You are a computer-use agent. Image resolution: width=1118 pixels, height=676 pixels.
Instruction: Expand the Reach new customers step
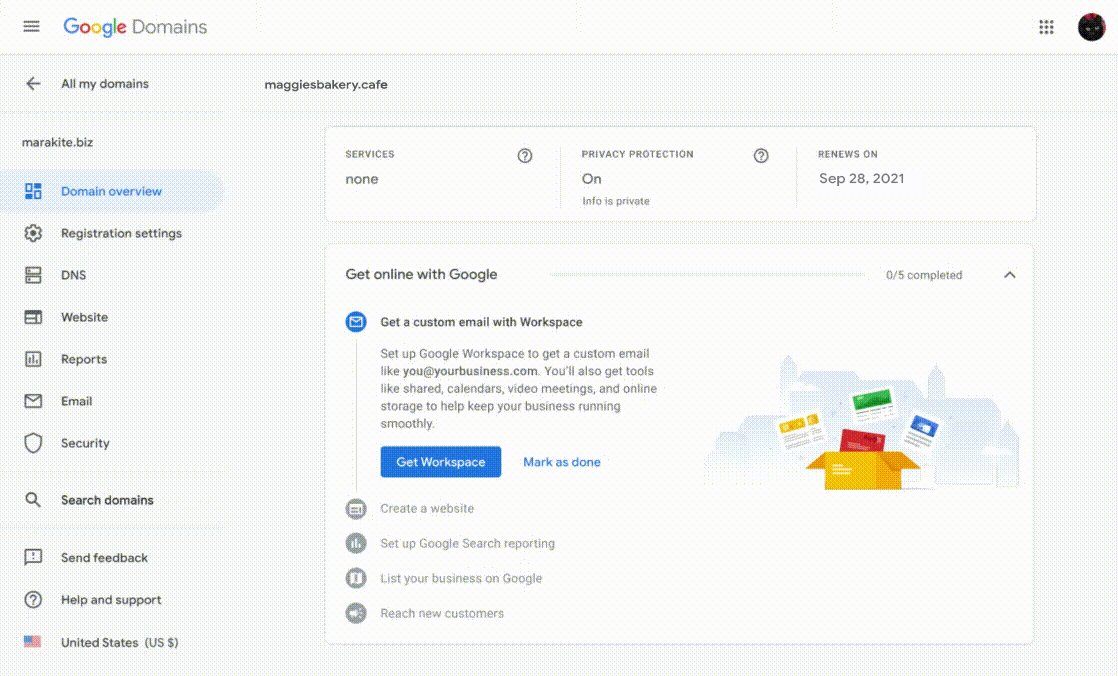pos(441,613)
